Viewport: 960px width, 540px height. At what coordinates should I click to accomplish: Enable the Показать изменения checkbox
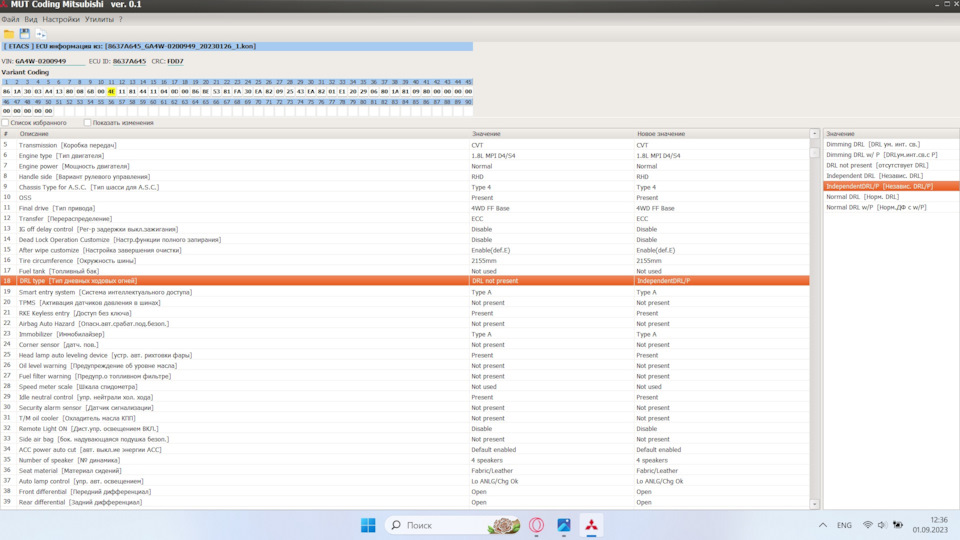(x=88, y=123)
